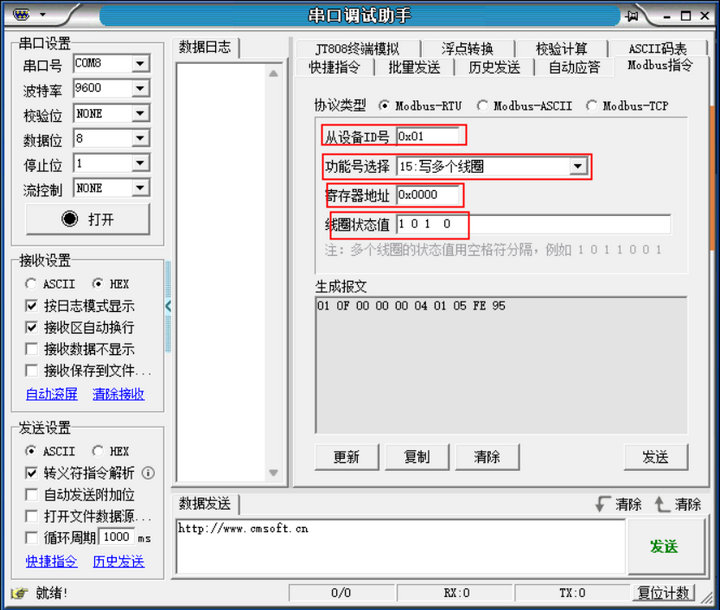Click the 生成报文 output text area
Screen dimensions: 720x610
click(x=501, y=365)
